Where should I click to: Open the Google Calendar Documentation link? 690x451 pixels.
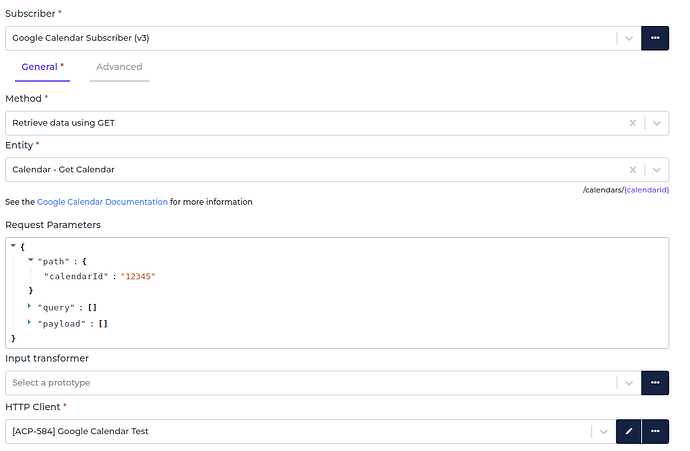tap(102, 202)
